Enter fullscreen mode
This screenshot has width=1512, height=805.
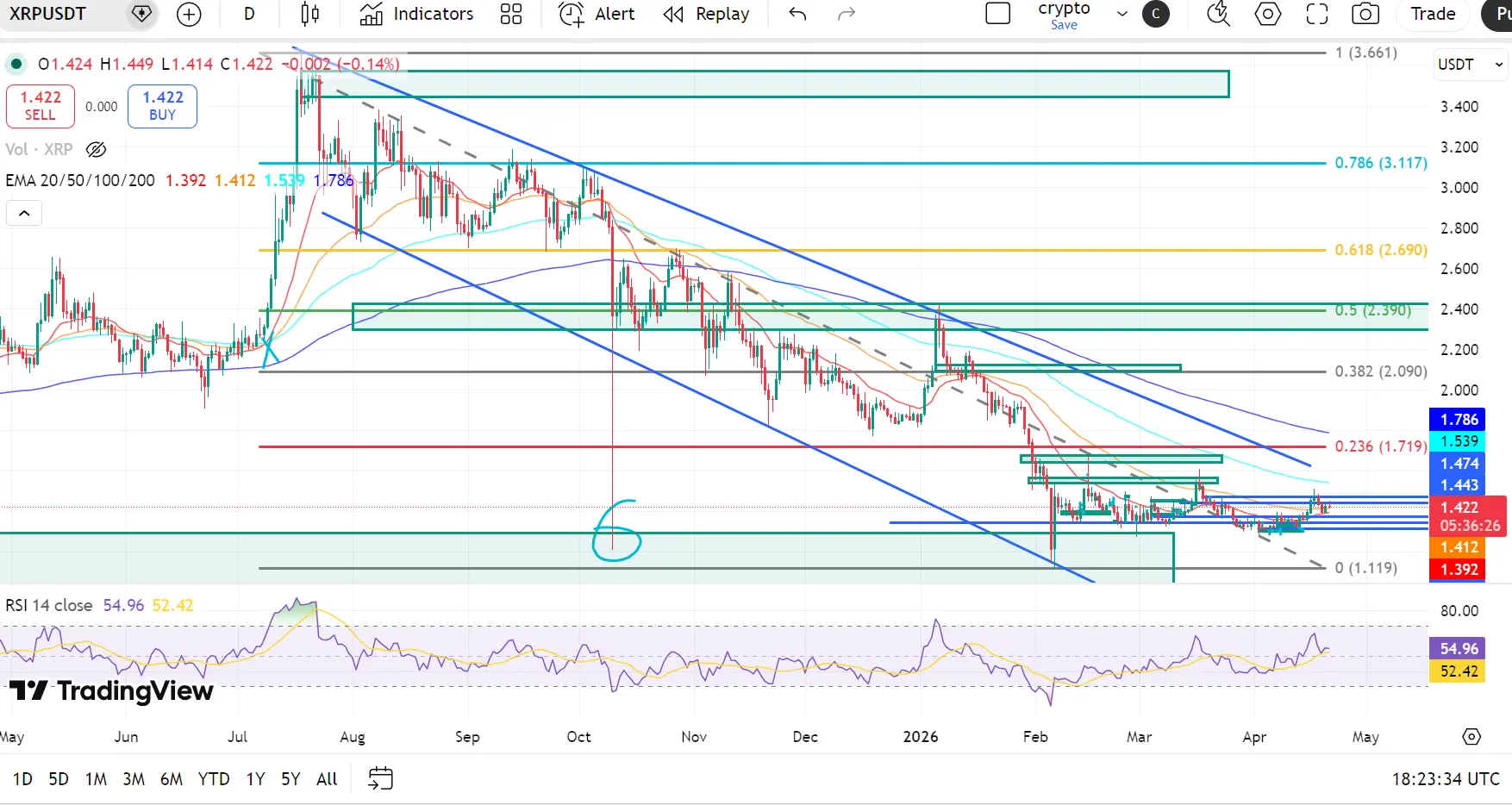coord(1317,14)
